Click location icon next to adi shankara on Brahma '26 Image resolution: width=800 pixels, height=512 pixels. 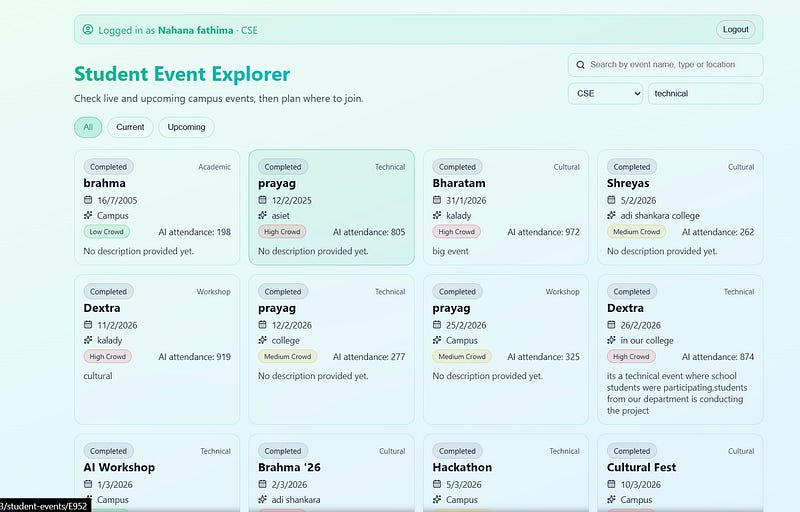[x=262, y=499]
